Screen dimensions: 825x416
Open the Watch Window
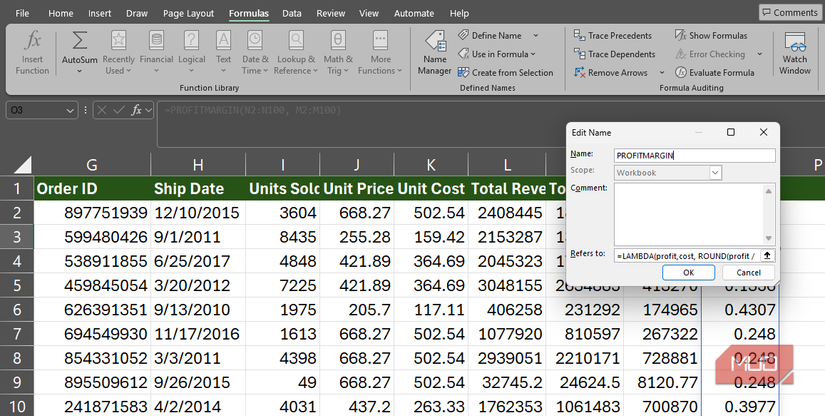[794, 53]
